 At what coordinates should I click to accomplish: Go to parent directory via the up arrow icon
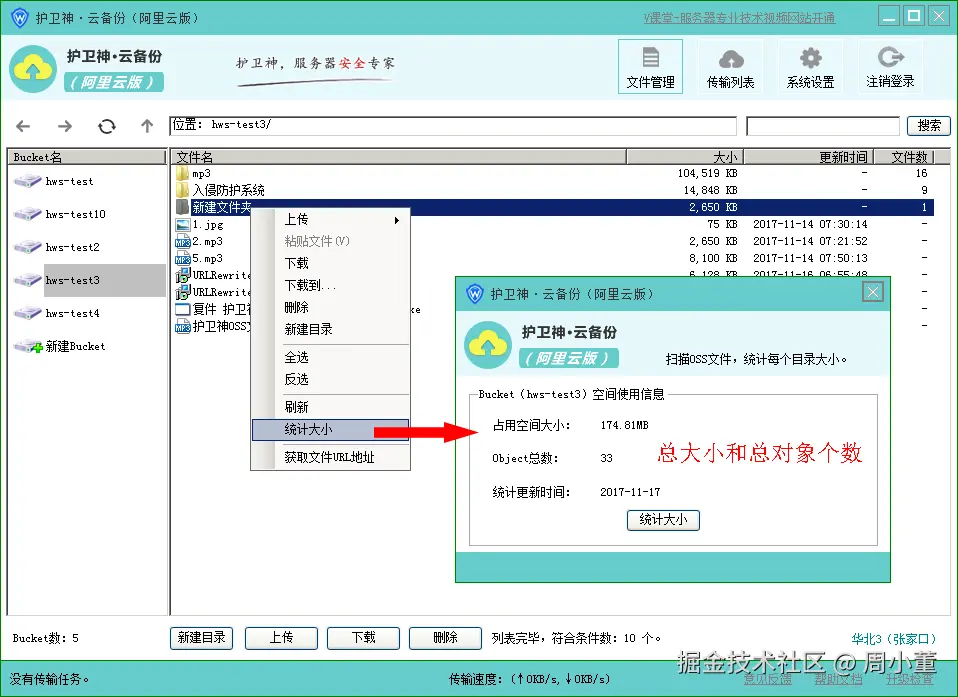tap(146, 126)
